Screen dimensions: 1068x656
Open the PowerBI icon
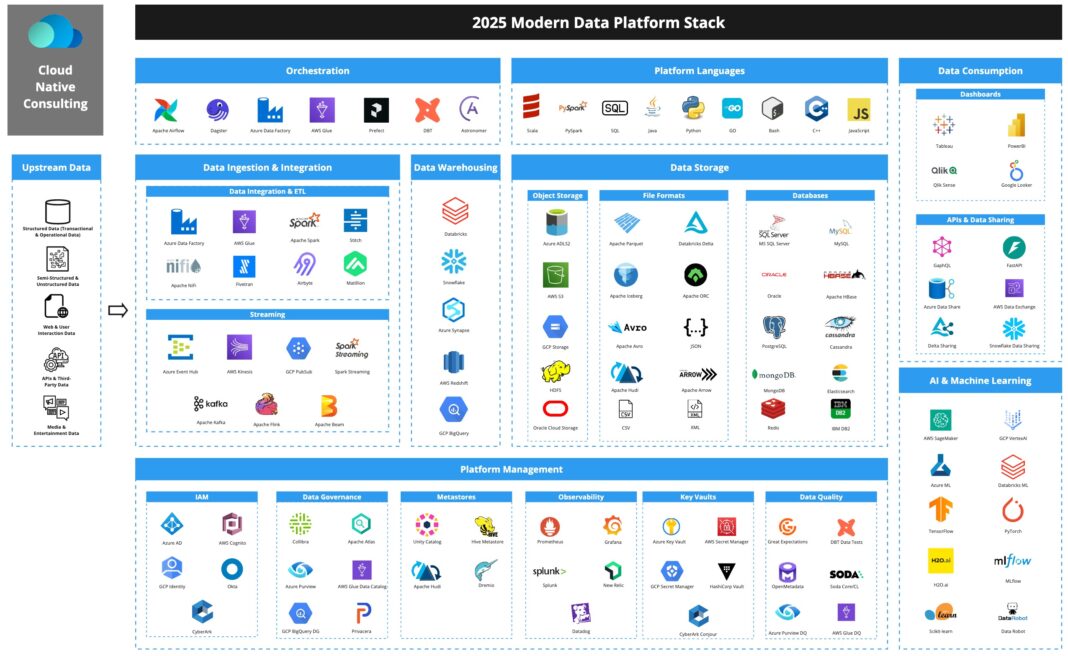[x=1016, y=125]
